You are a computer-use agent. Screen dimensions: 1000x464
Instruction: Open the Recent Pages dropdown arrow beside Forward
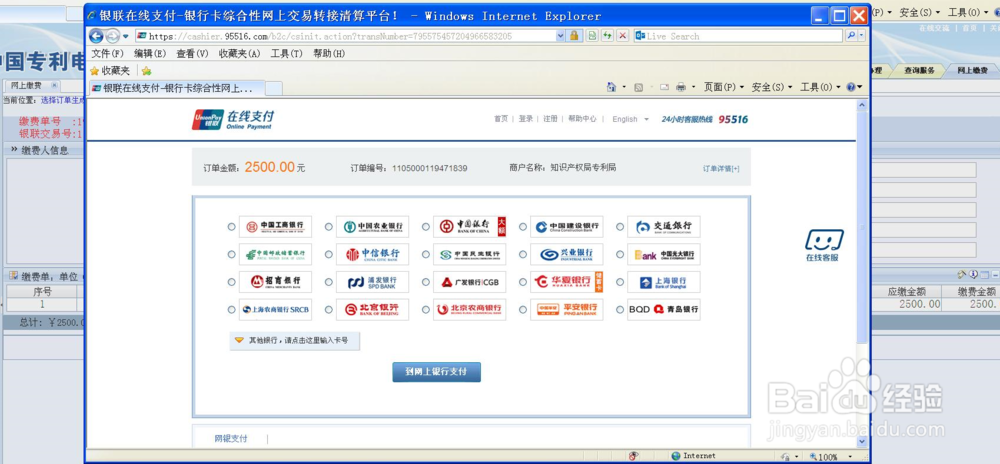[x=126, y=36]
